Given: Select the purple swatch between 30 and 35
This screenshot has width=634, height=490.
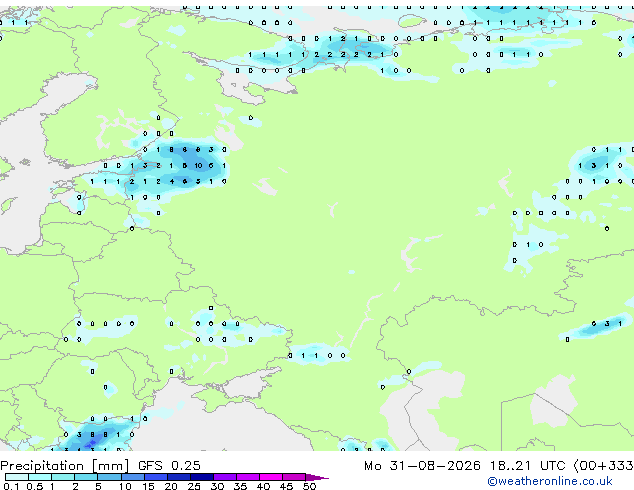Looking at the screenshot, I should [225, 477].
